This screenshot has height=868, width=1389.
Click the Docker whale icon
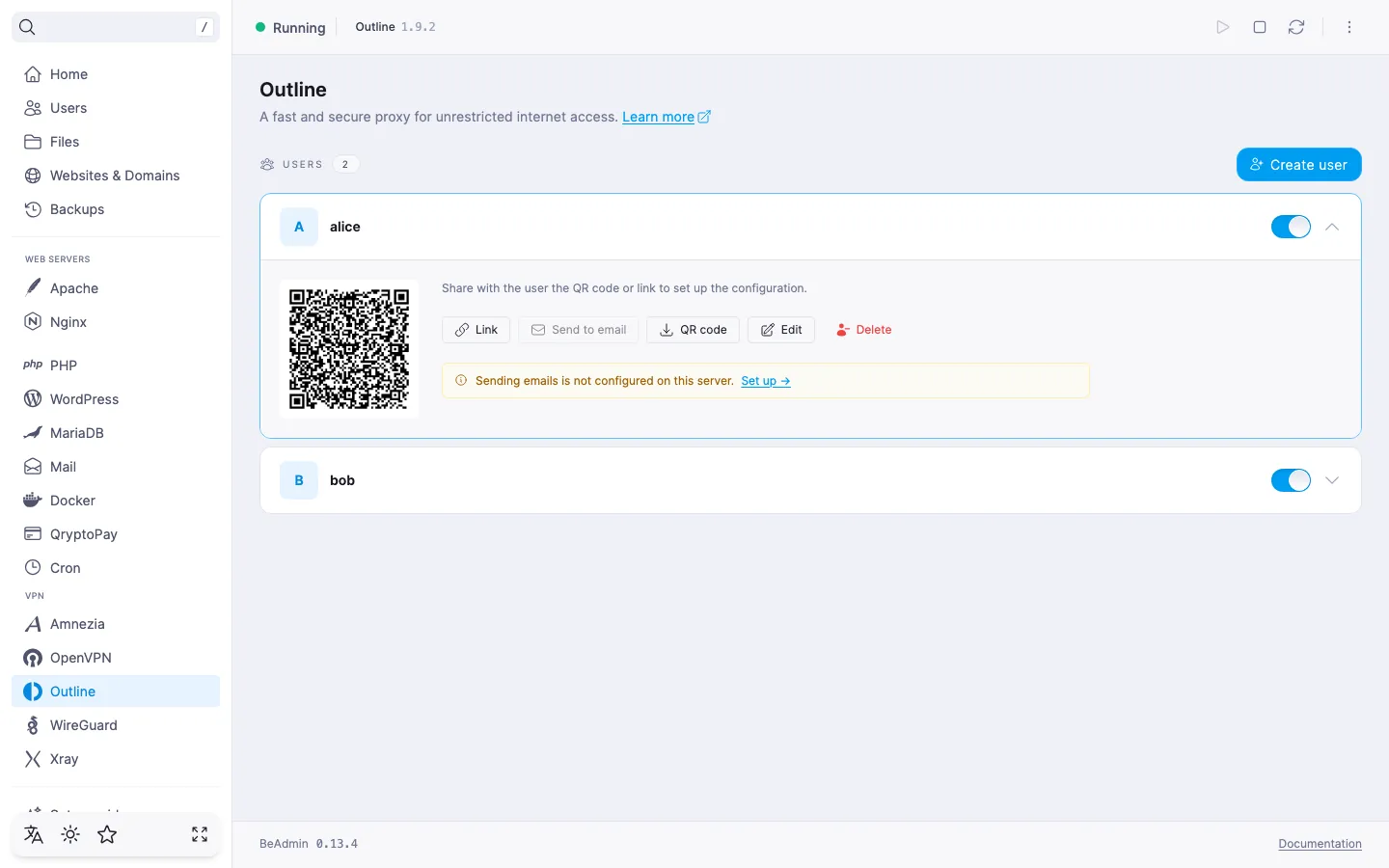tap(33, 501)
